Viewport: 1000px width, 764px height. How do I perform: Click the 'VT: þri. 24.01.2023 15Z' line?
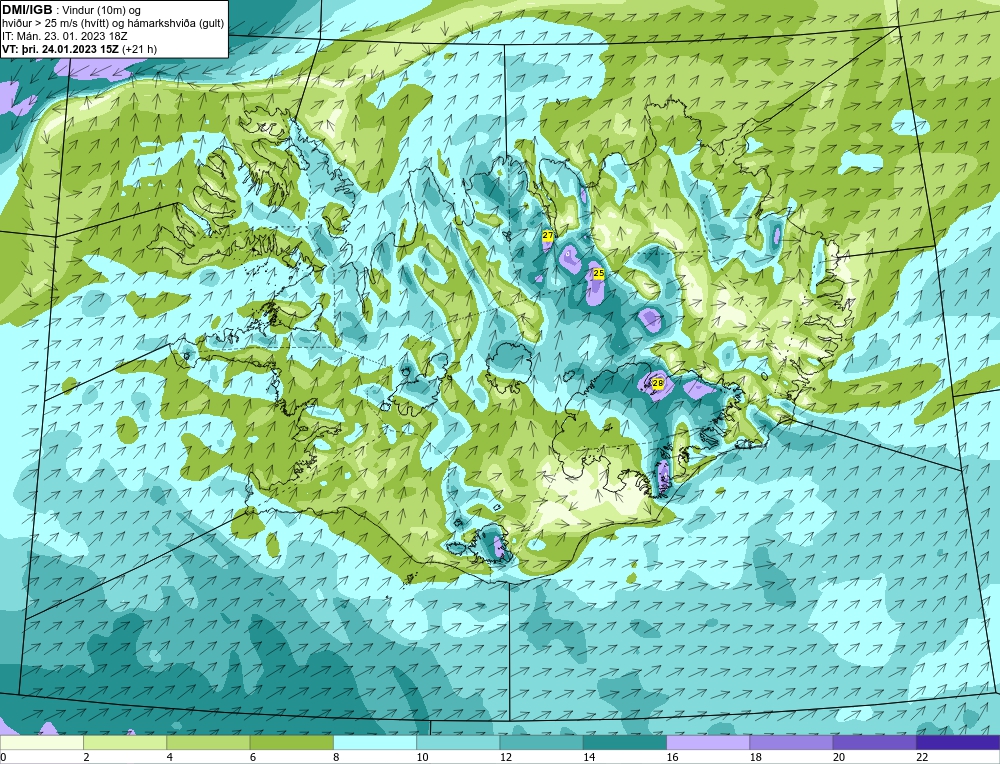[x=61, y=48]
